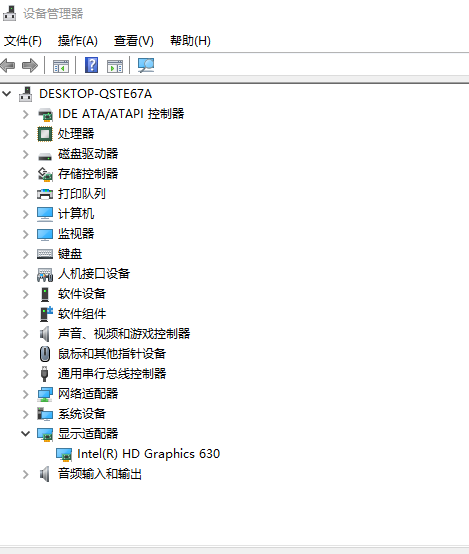Click the IDE ATA/ATAPI controller icon
Viewport: 469px width, 554px height.
45,114
